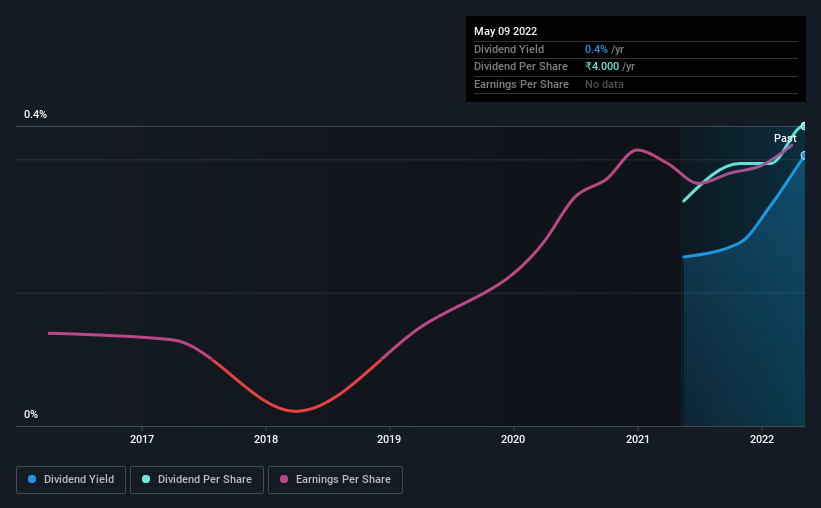
Task: Click the May 09 2022 tooltip date
Action: tap(505, 31)
